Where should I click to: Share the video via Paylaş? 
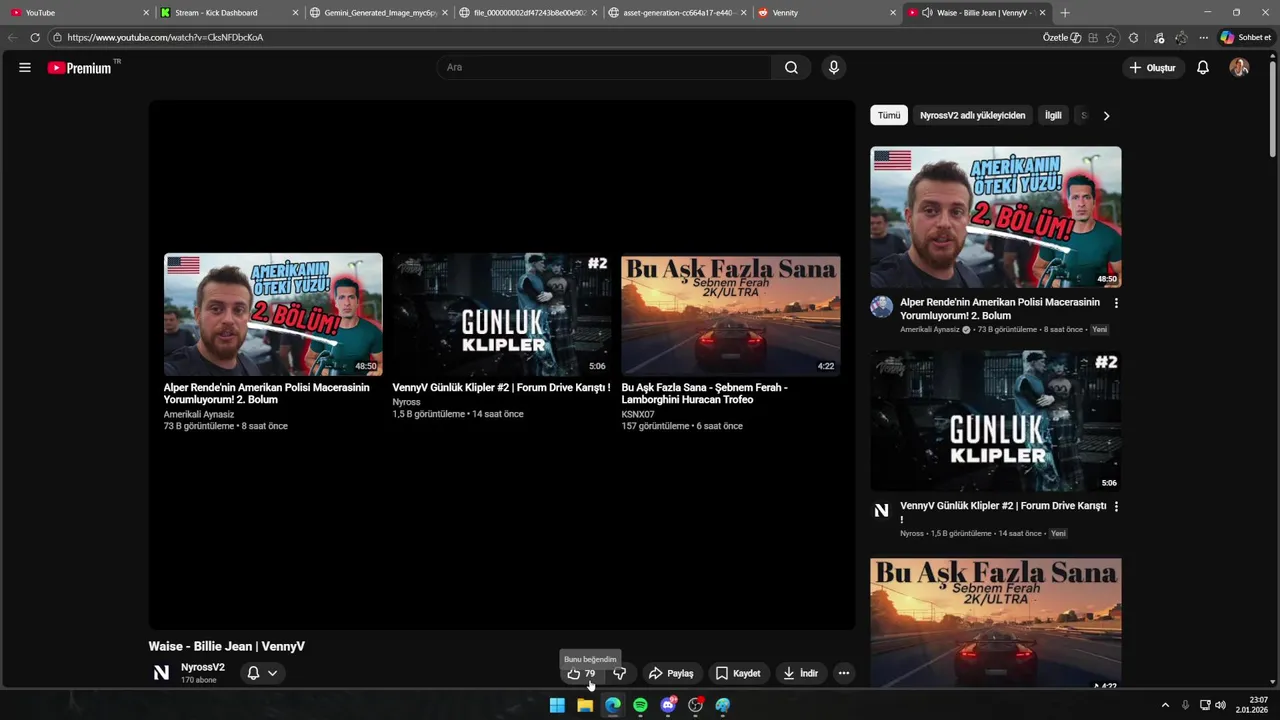671,674
